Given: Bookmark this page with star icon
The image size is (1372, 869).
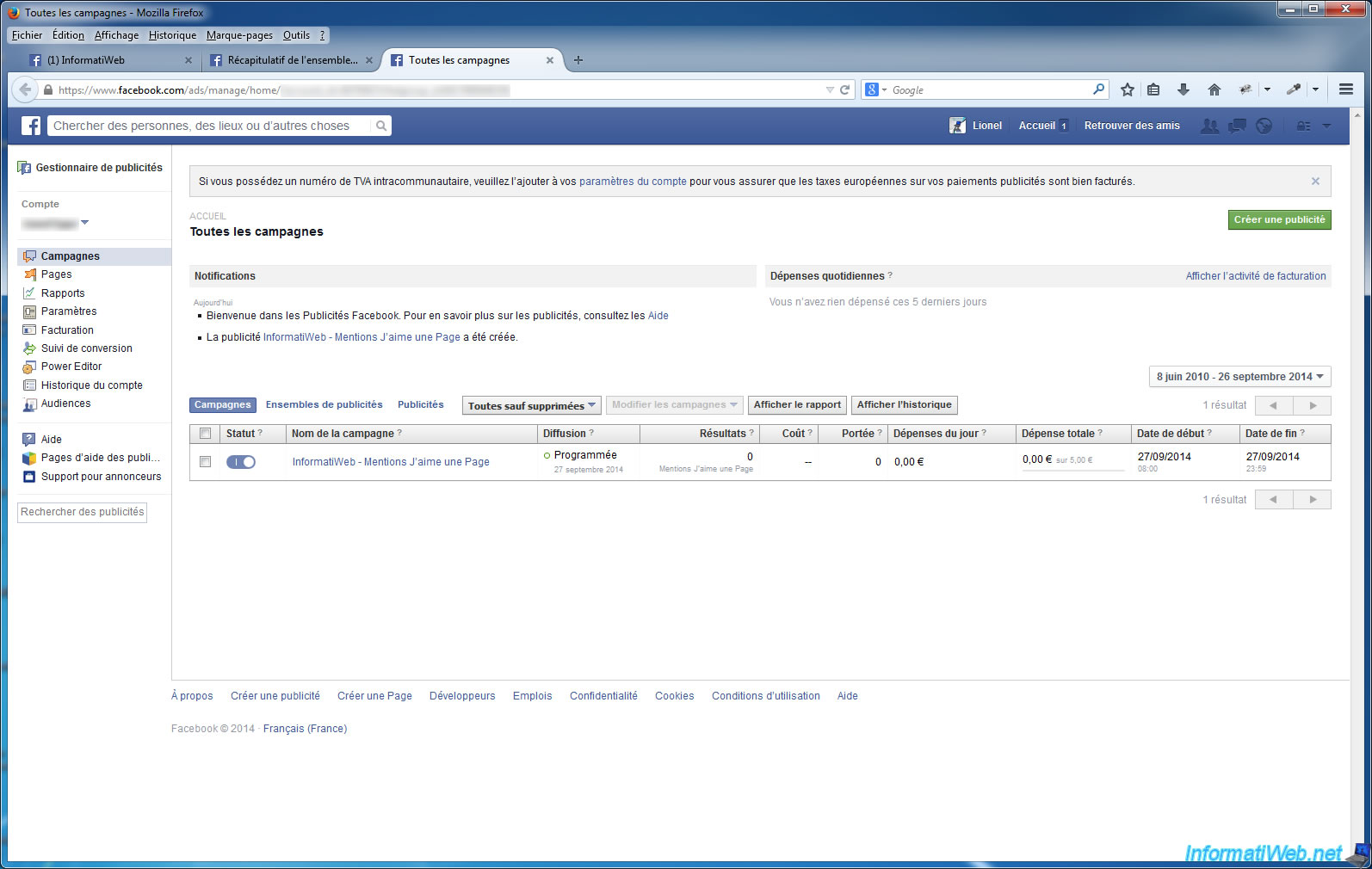Looking at the screenshot, I should [1128, 89].
